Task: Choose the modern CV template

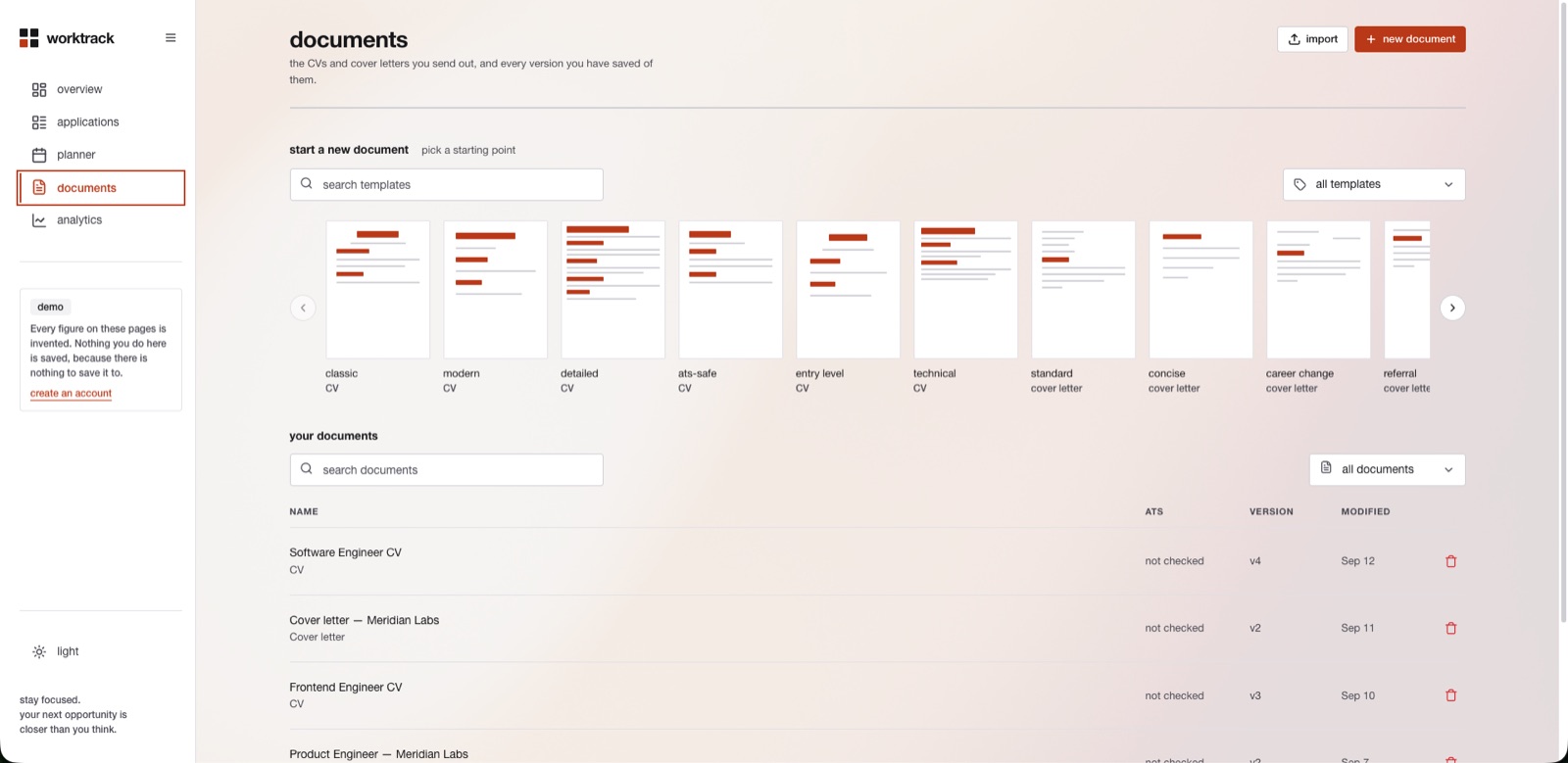Action: point(495,308)
